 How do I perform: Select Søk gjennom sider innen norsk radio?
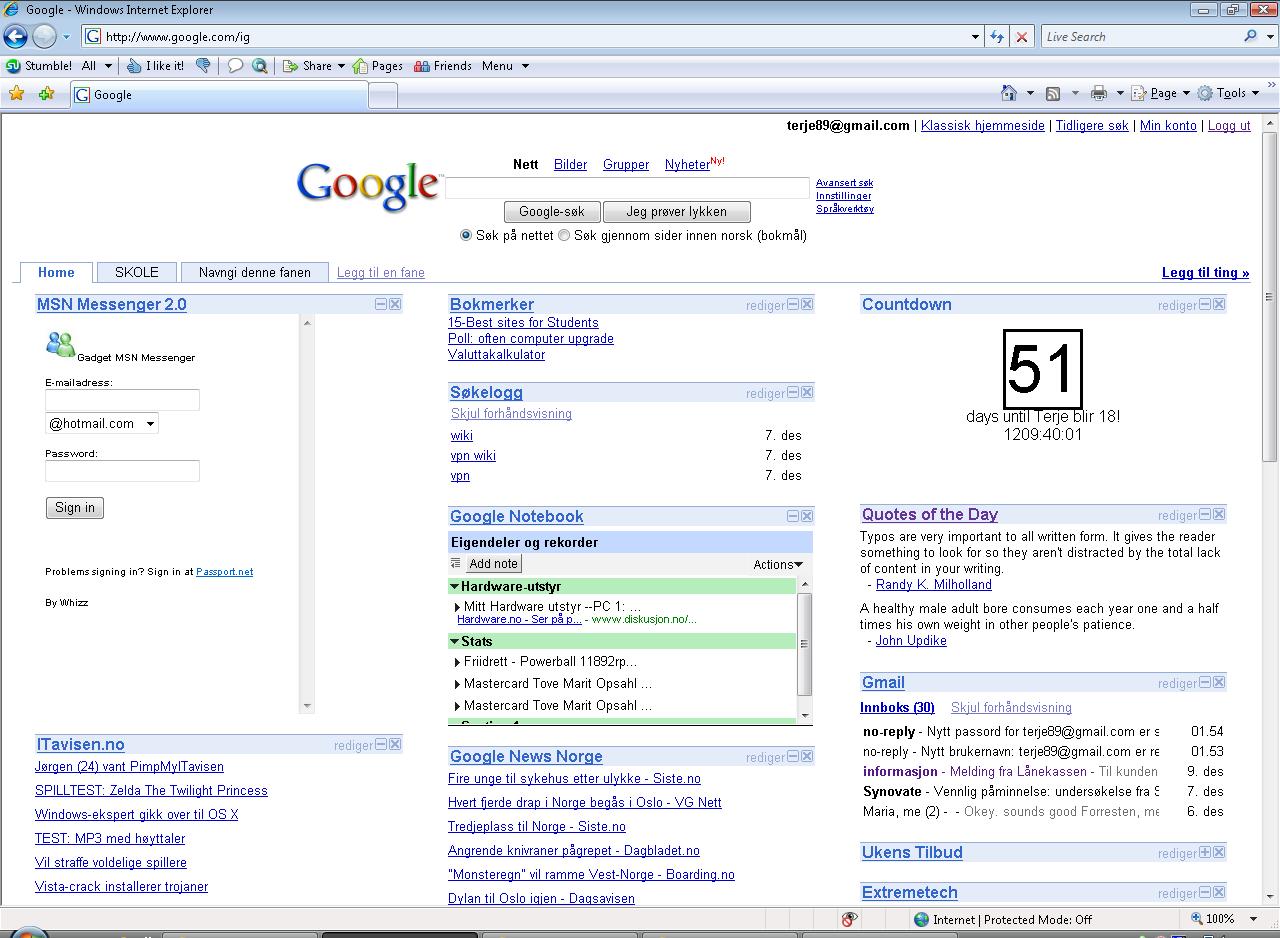coord(564,236)
